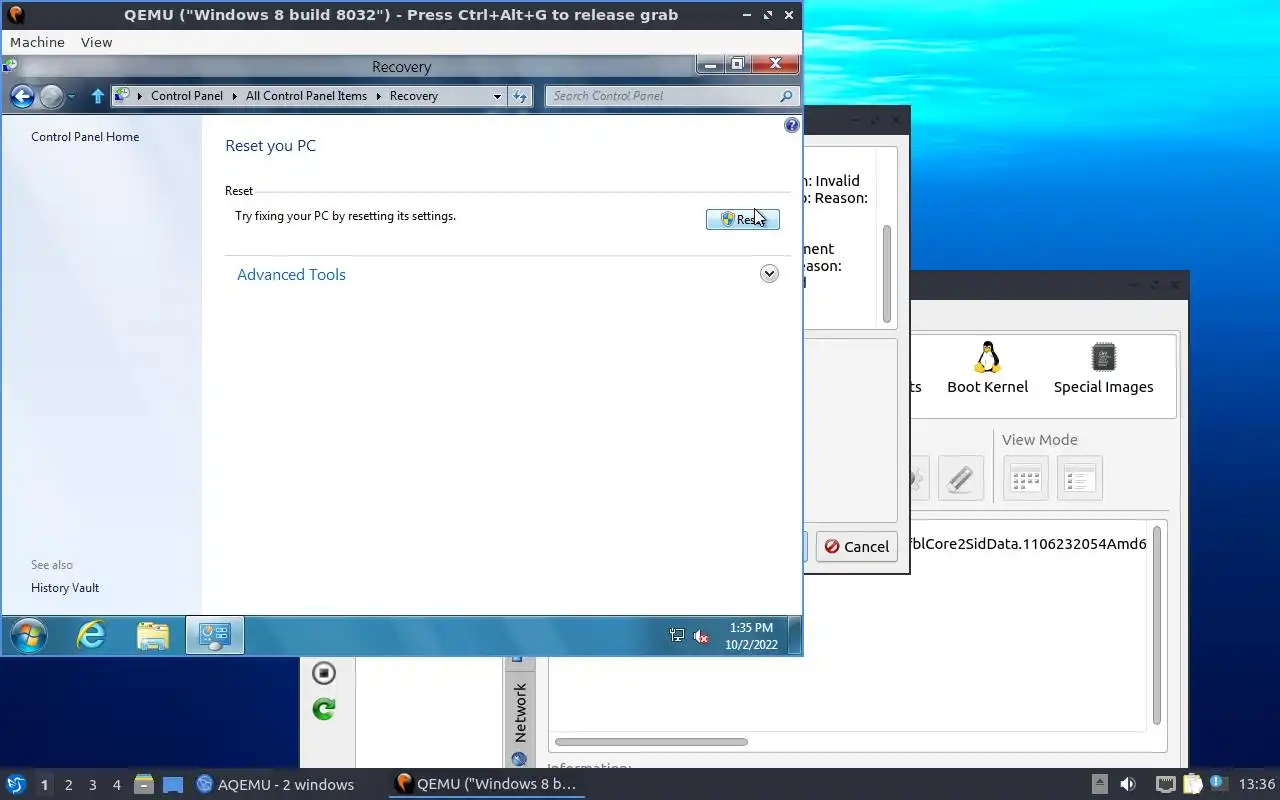1280x800 pixels.
Task: Open the address bar history dropdown
Action: pos(497,96)
